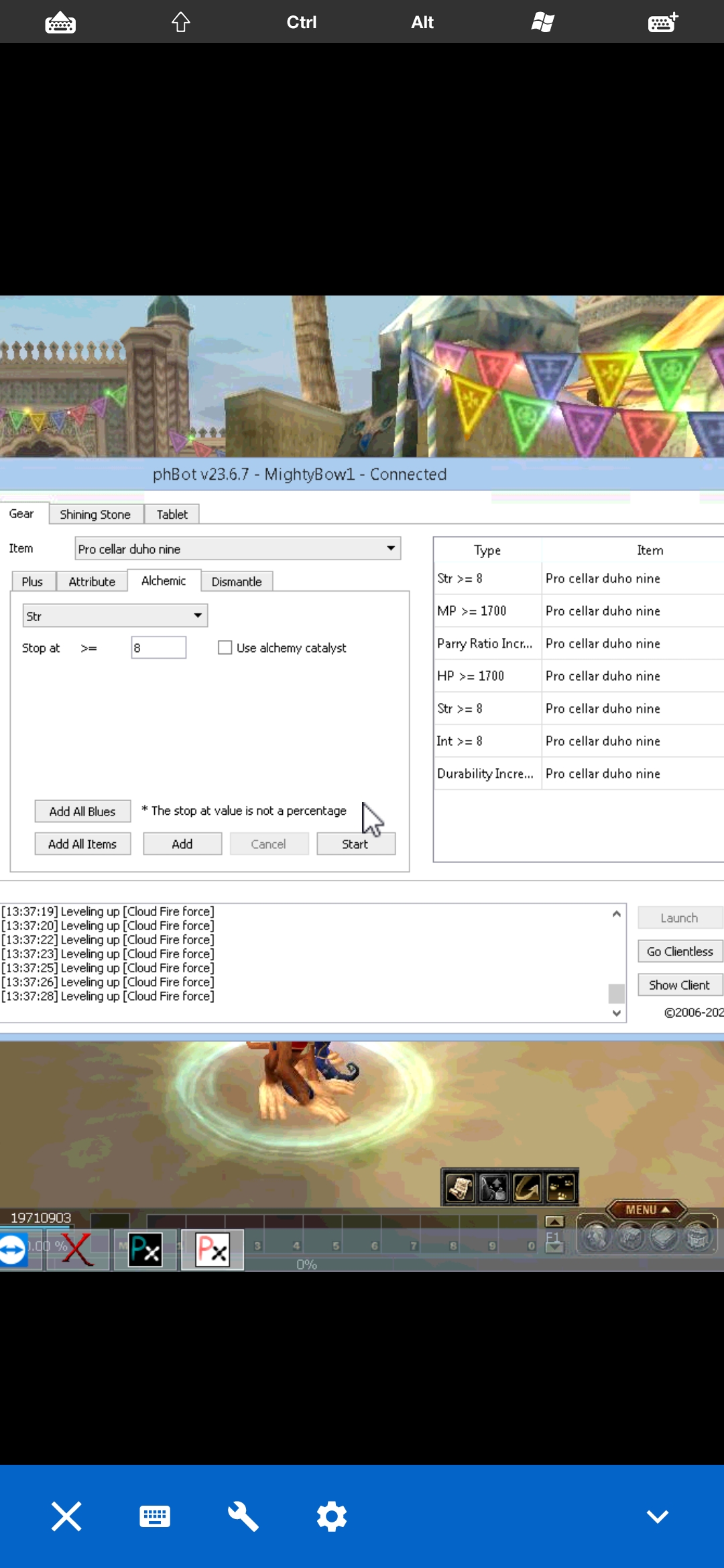Screen dimensions: 724x1568
Task: Toggle the Alt modifier key
Action: pyautogui.click(x=422, y=22)
